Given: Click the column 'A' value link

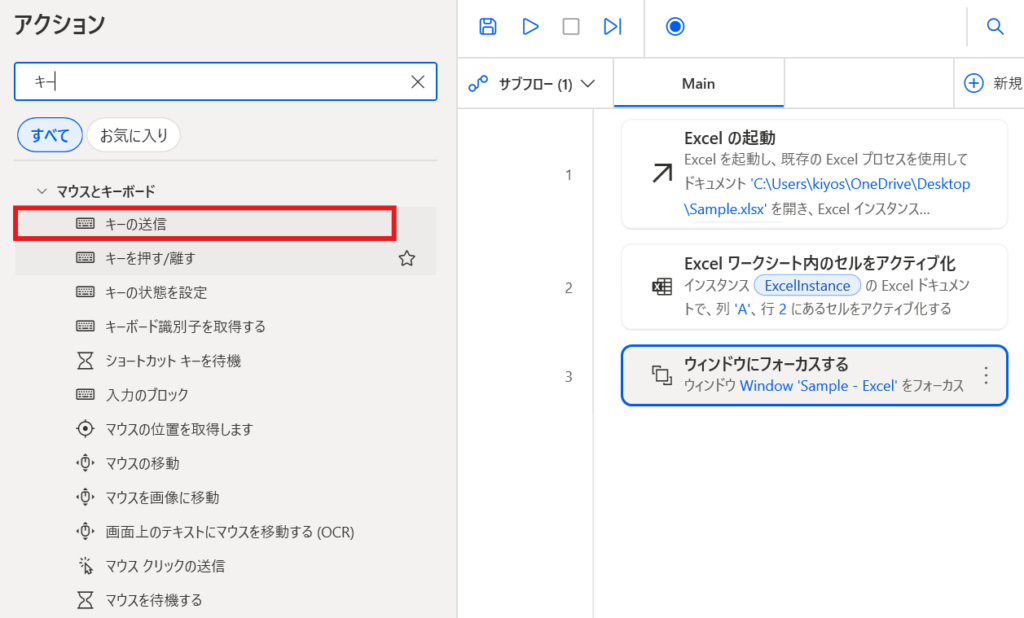Looking at the screenshot, I should tap(742, 309).
